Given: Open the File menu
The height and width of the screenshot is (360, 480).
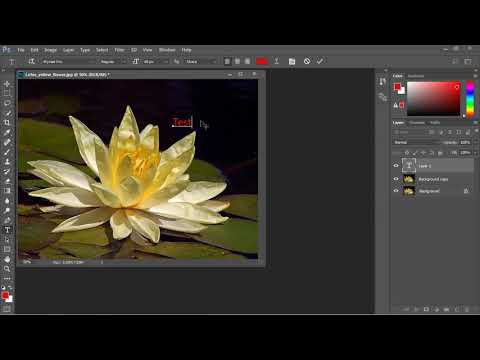Looking at the screenshot, I should click(21, 50).
